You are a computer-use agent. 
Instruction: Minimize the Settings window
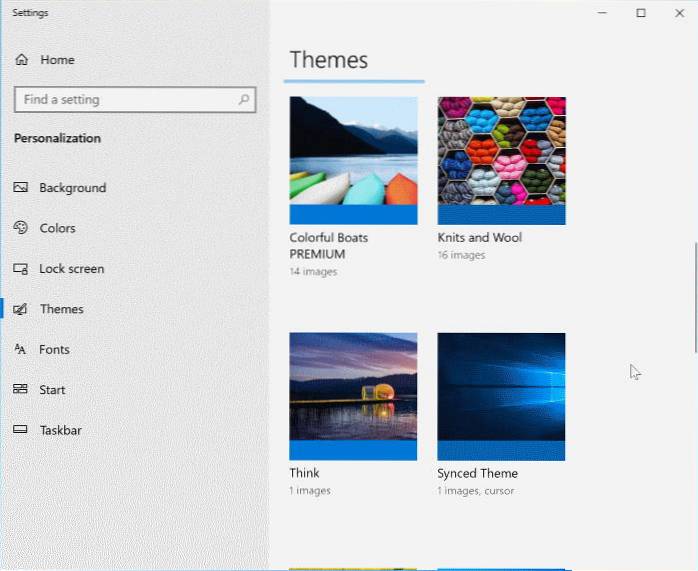coord(602,13)
